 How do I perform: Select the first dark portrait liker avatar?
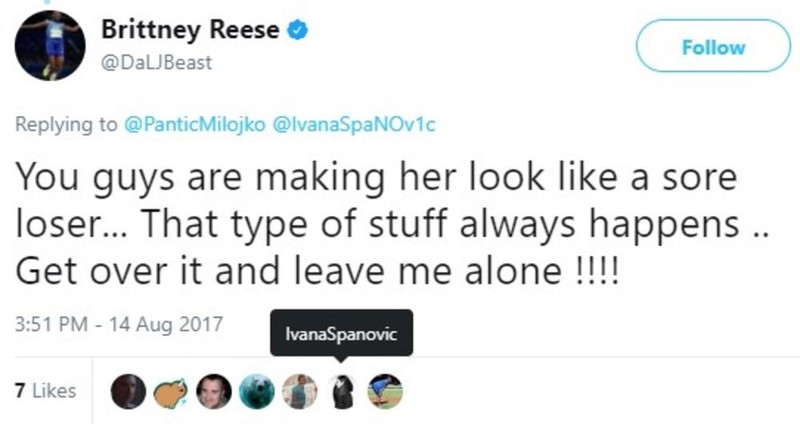pos(125,392)
